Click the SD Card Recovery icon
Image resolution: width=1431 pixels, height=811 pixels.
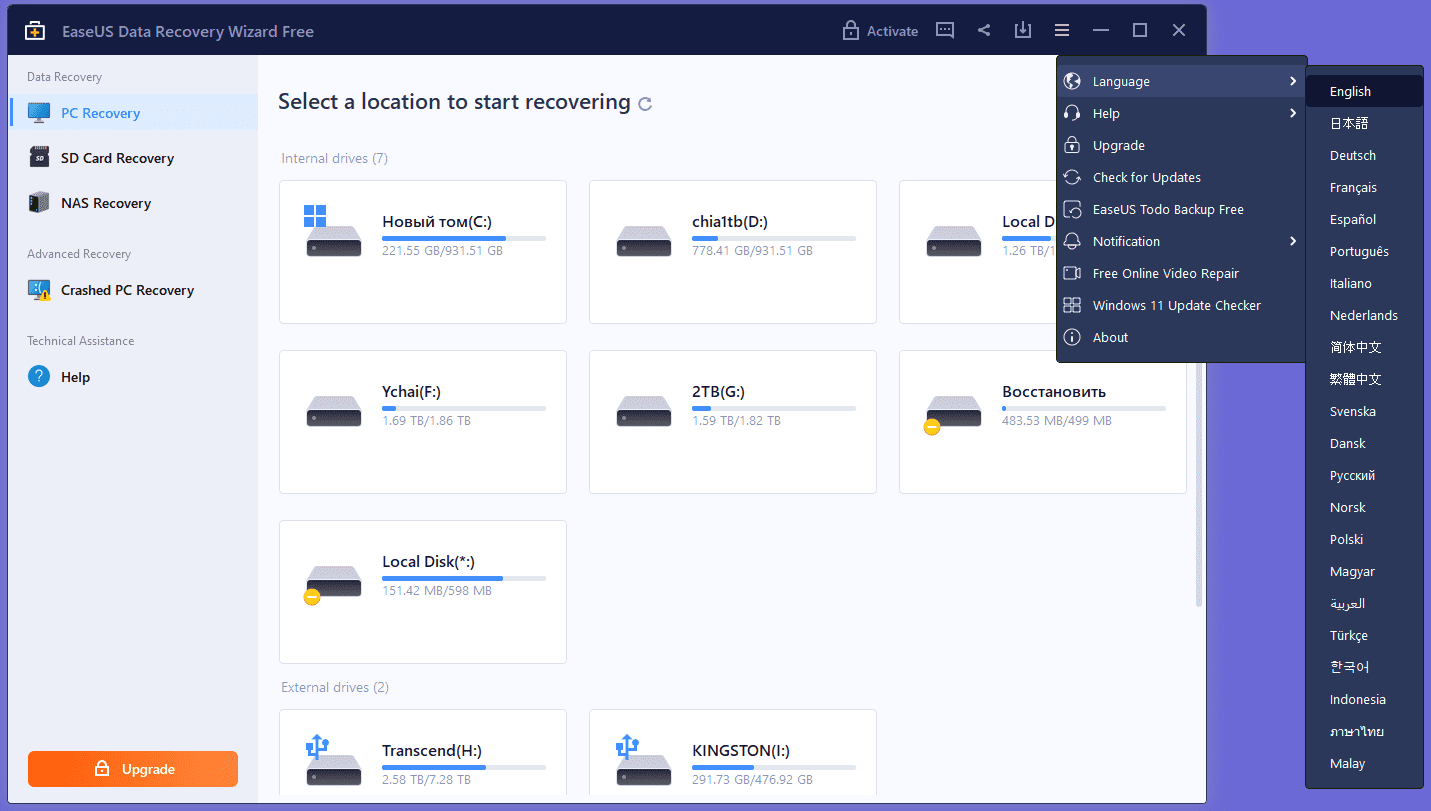pos(39,158)
